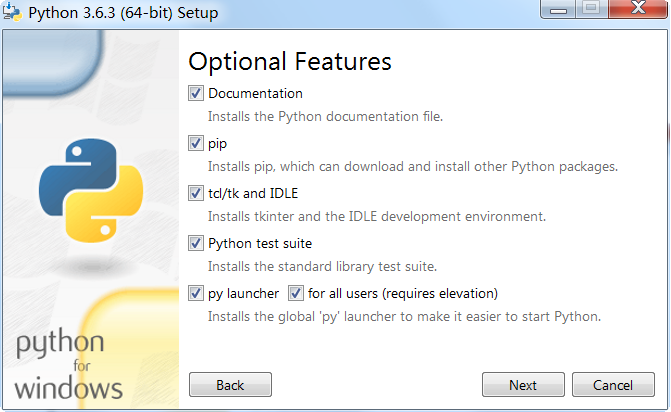Click the Python installer icon in title bar
The height and width of the screenshot is (412, 671).
[12, 12]
